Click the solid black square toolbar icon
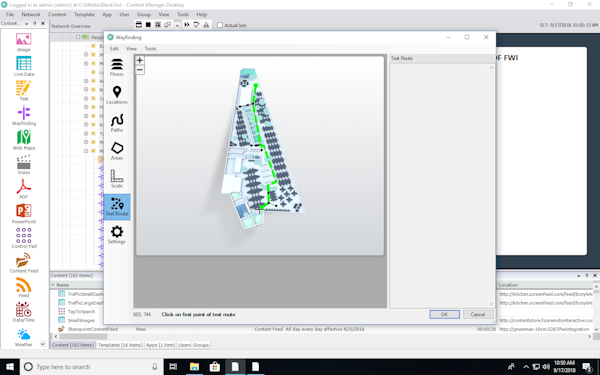The height and width of the screenshot is (375, 600). coord(148,25)
